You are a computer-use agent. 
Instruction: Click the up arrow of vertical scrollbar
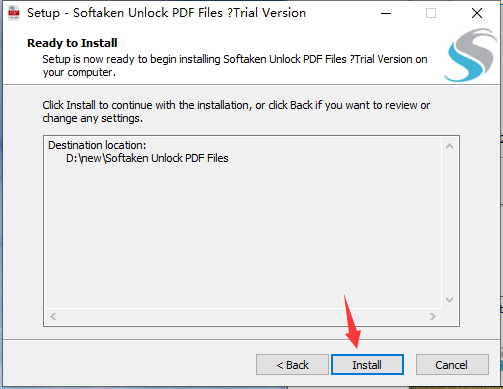(449, 146)
